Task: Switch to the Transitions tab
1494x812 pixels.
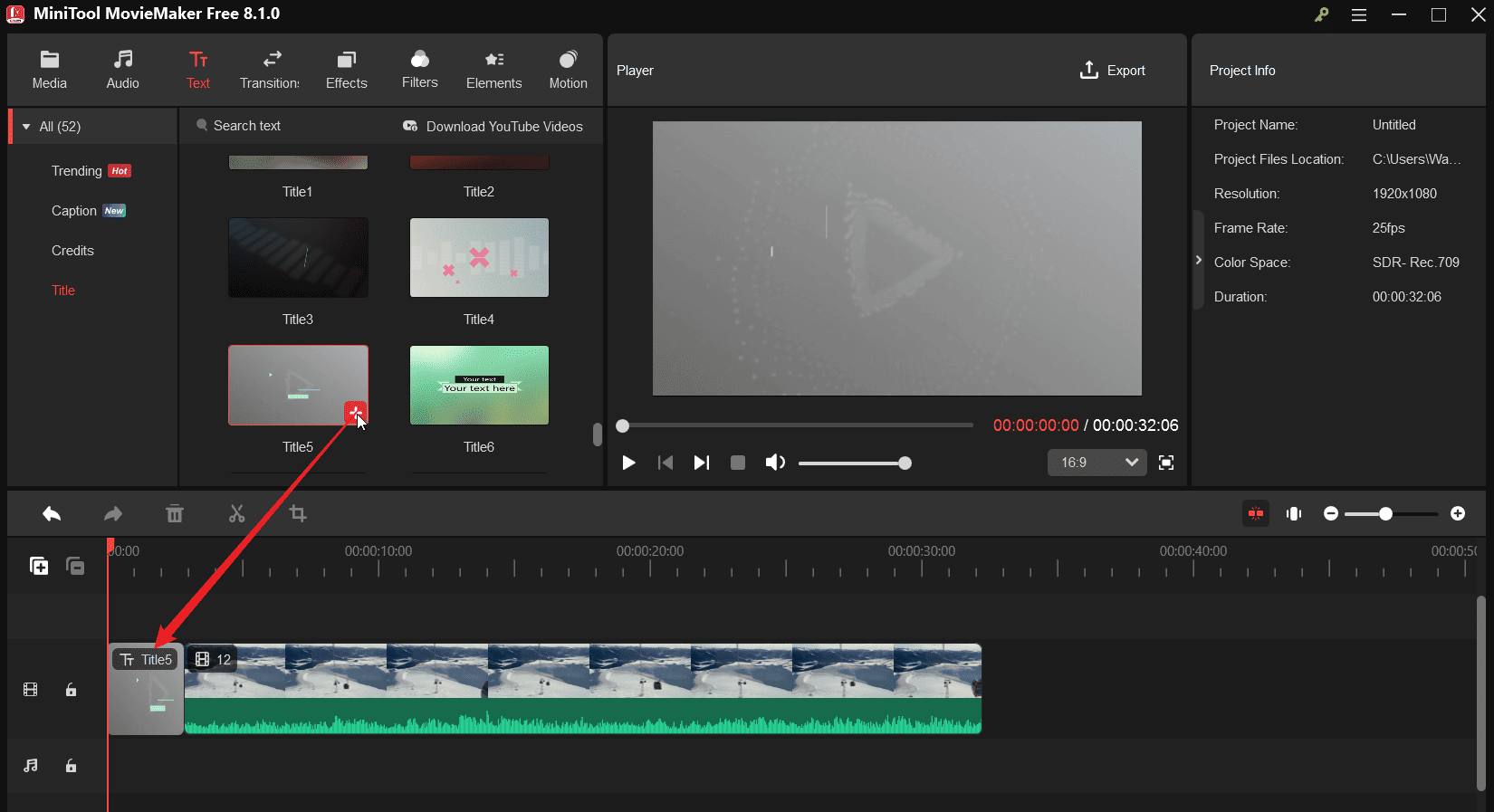Action: [x=270, y=71]
